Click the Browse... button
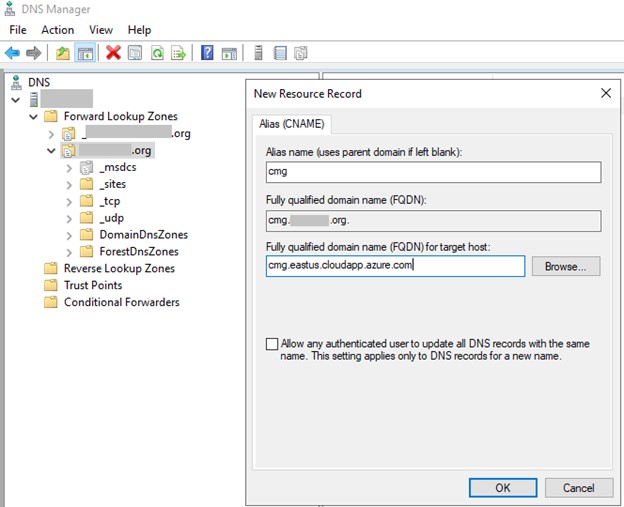 pos(566,266)
